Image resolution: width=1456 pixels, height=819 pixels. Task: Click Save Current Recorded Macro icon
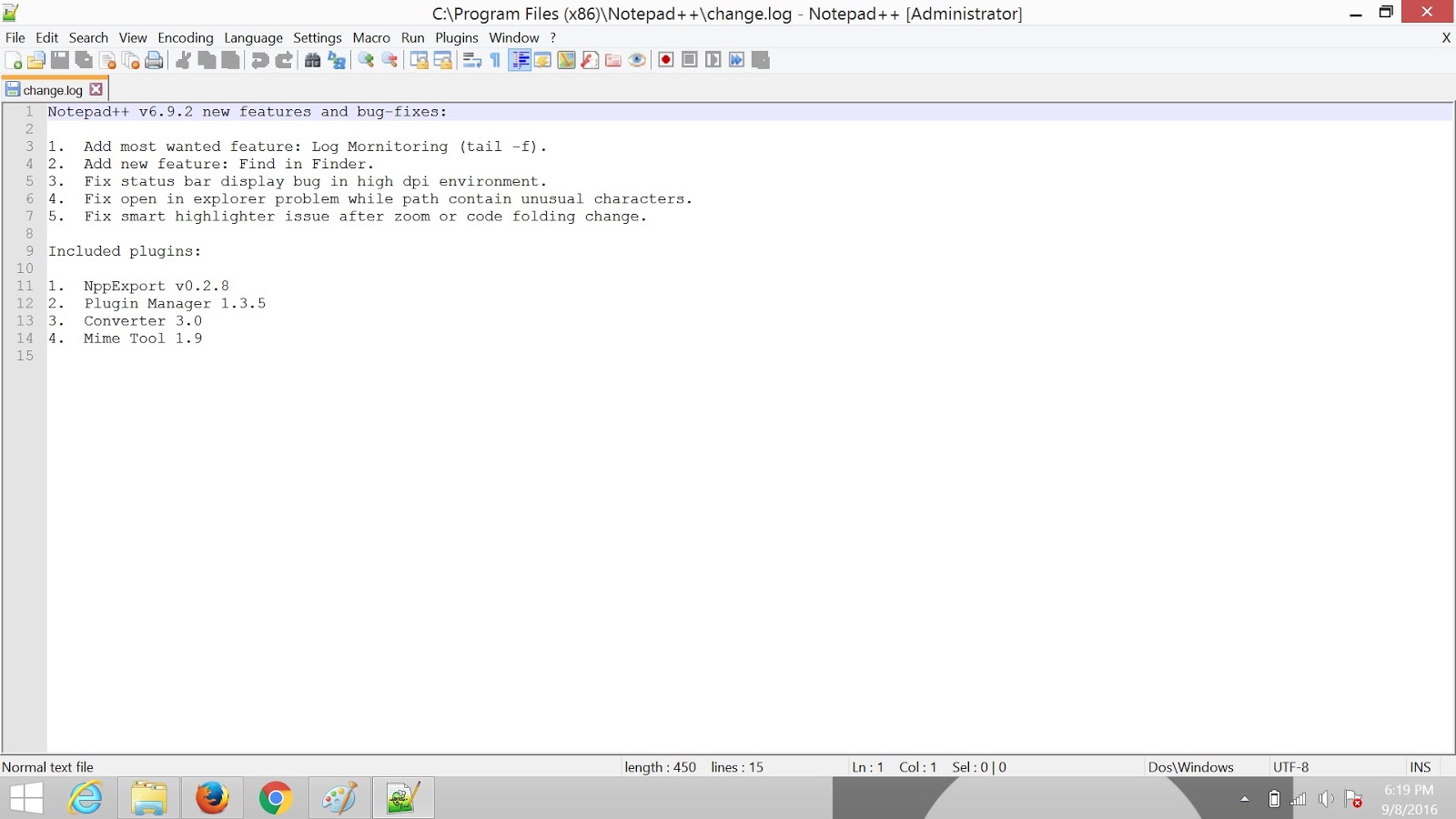point(761,60)
